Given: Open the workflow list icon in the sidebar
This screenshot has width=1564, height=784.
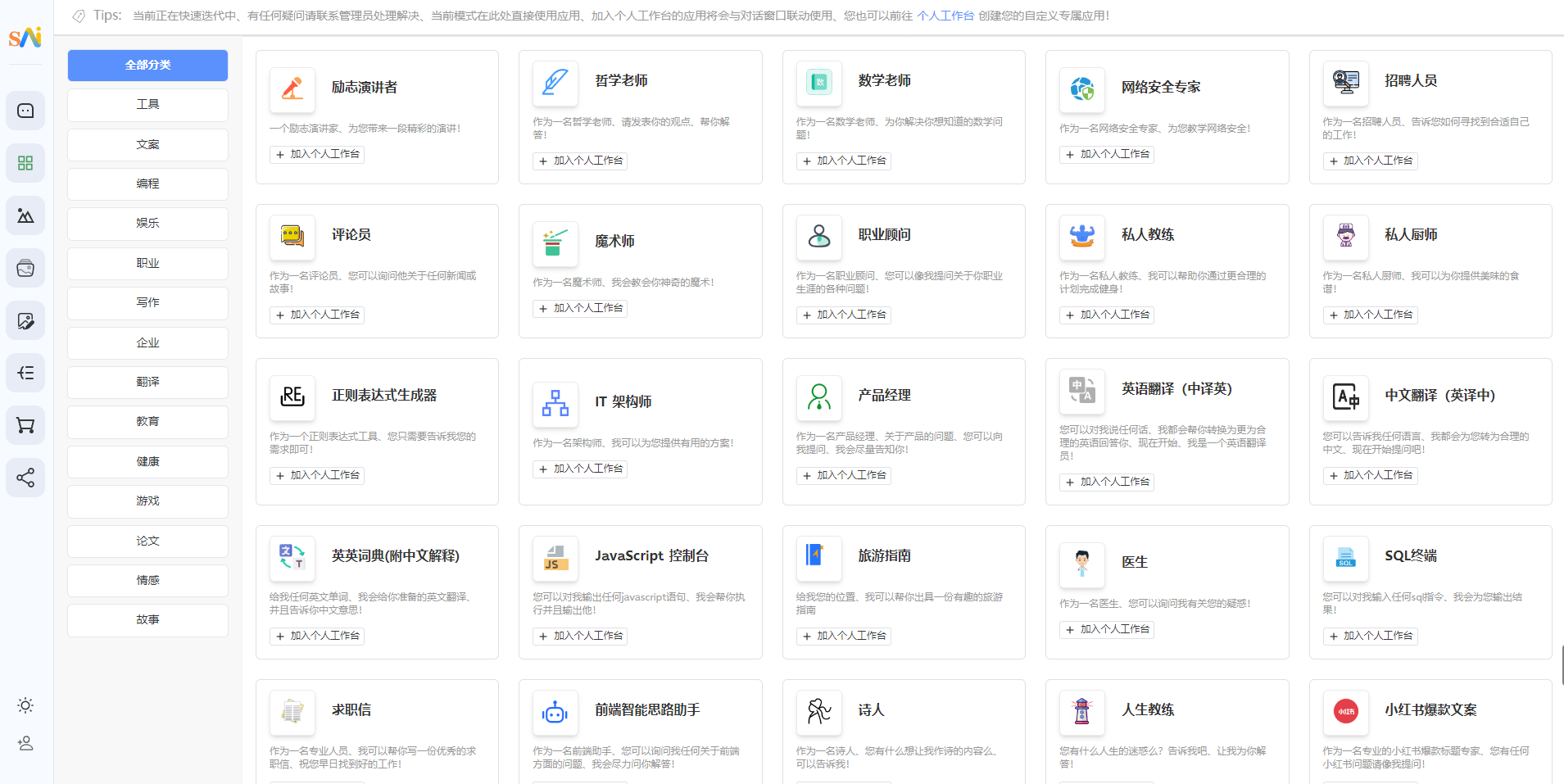Looking at the screenshot, I should (25, 373).
